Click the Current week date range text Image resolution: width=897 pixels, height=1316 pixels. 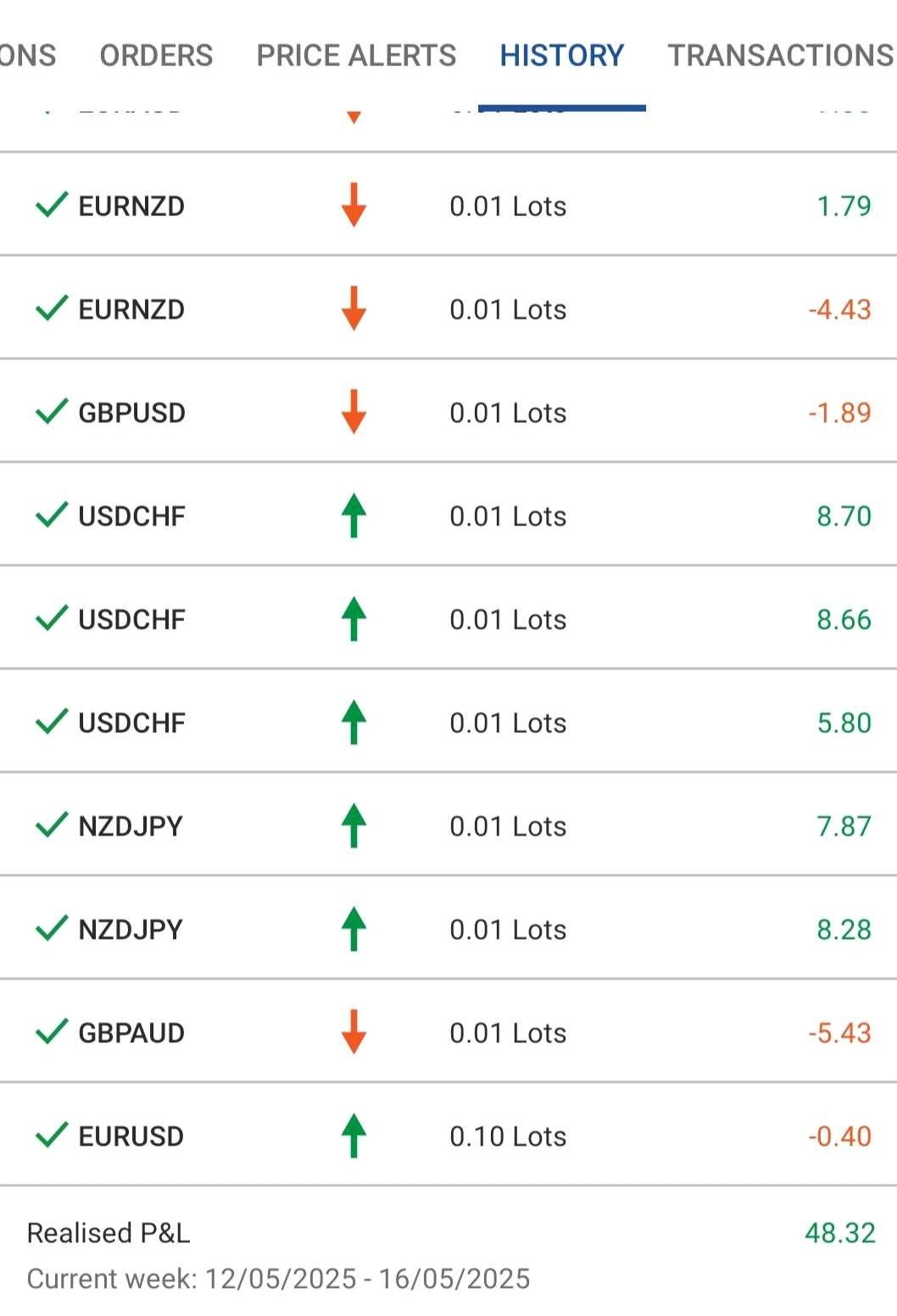pyautogui.click(x=278, y=1279)
